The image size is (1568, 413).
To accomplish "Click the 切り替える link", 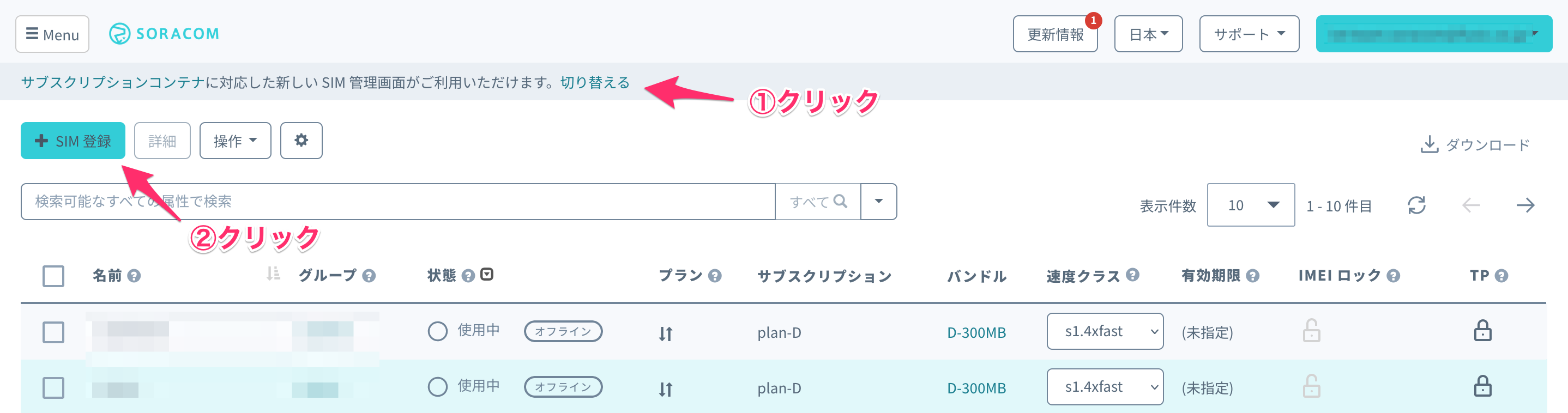I will [x=595, y=82].
